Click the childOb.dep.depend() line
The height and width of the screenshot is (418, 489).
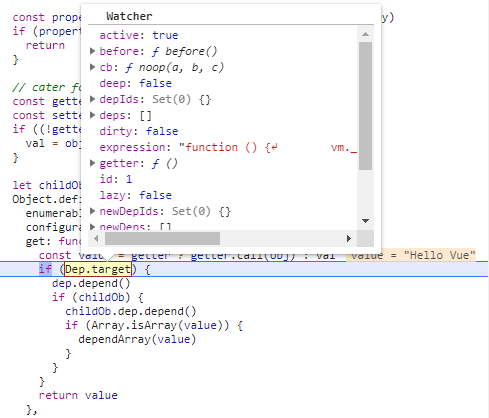pyautogui.click(x=131, y=311)
